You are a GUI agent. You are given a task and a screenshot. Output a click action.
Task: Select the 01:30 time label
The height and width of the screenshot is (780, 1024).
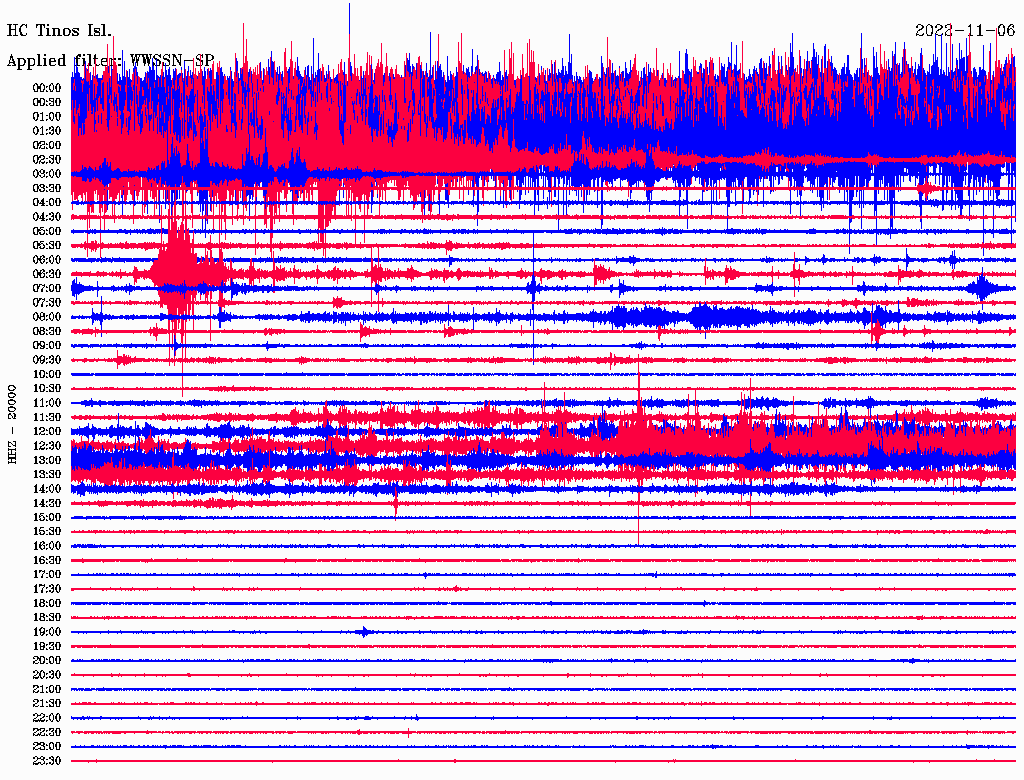(47, 131)
